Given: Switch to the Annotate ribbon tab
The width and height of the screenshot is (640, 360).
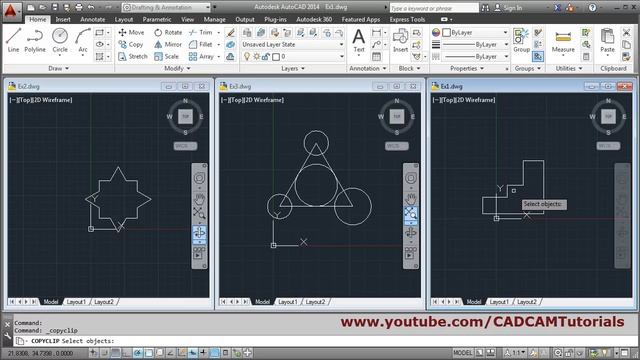Looking at the screenshot, I should point(93,19).
